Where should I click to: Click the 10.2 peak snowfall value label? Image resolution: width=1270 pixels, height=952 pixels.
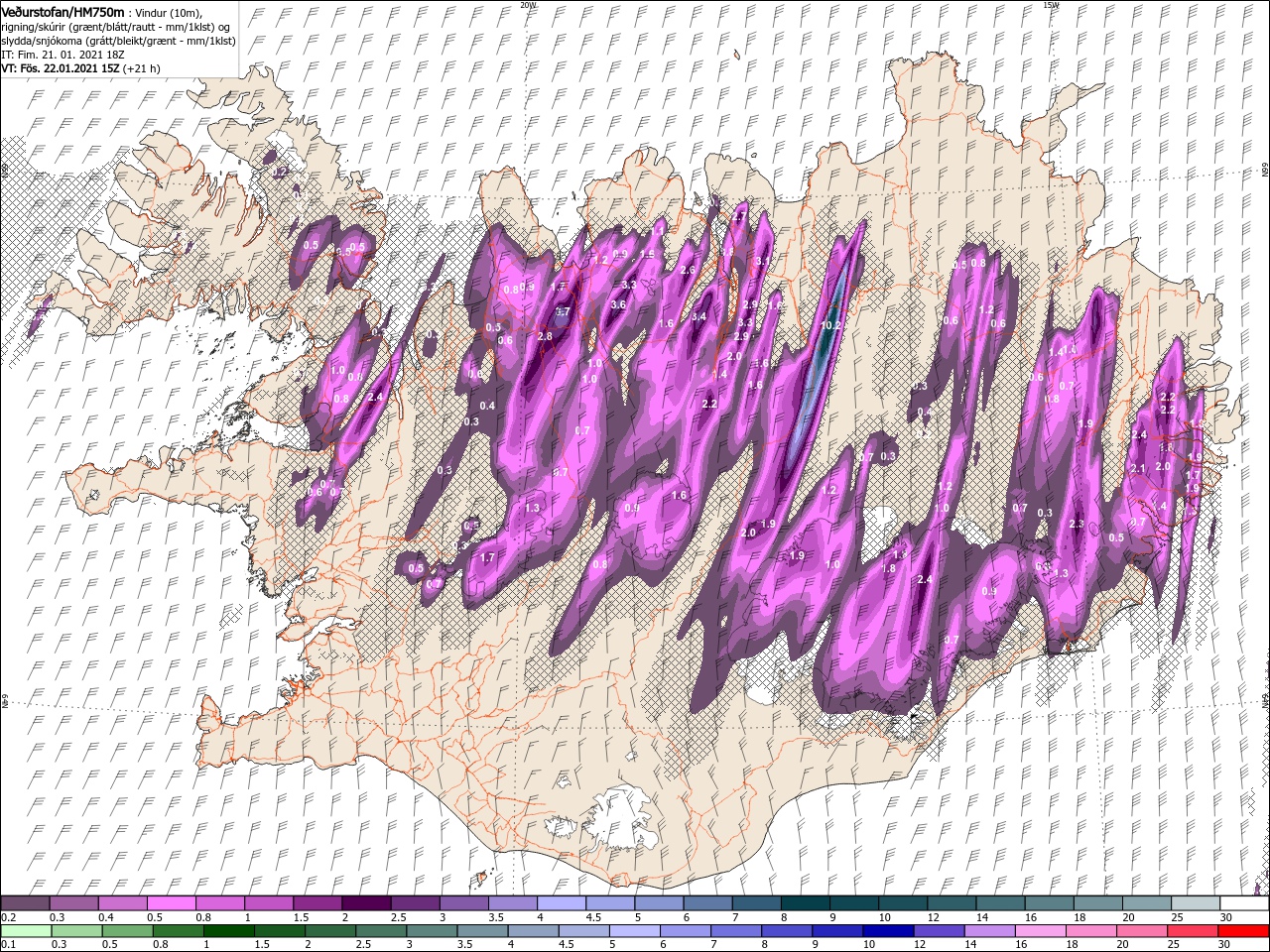coord(831,324)
